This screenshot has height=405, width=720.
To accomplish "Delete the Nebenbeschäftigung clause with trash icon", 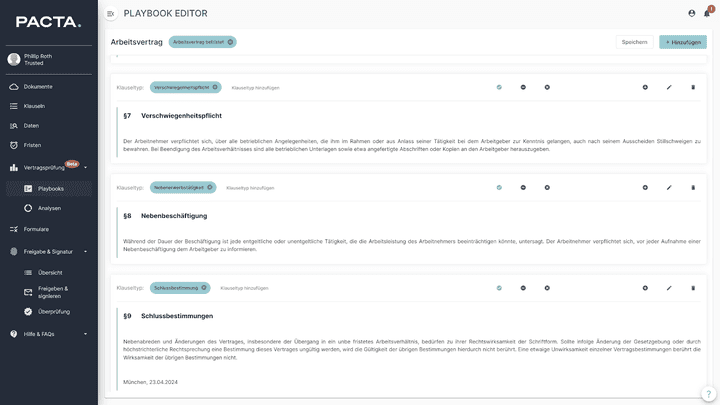I will click(x=693, y=187).
